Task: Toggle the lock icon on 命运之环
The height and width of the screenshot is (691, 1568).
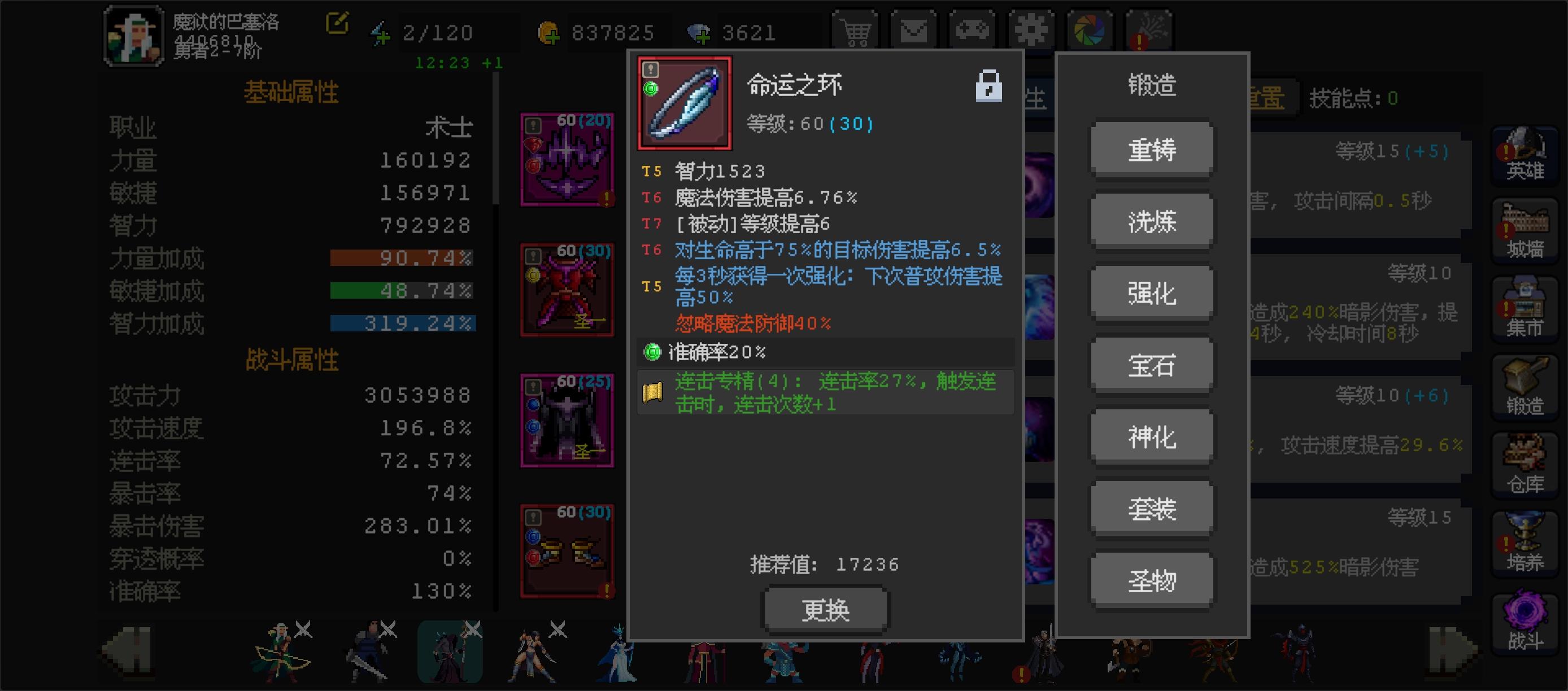Action: click(988, 86)
